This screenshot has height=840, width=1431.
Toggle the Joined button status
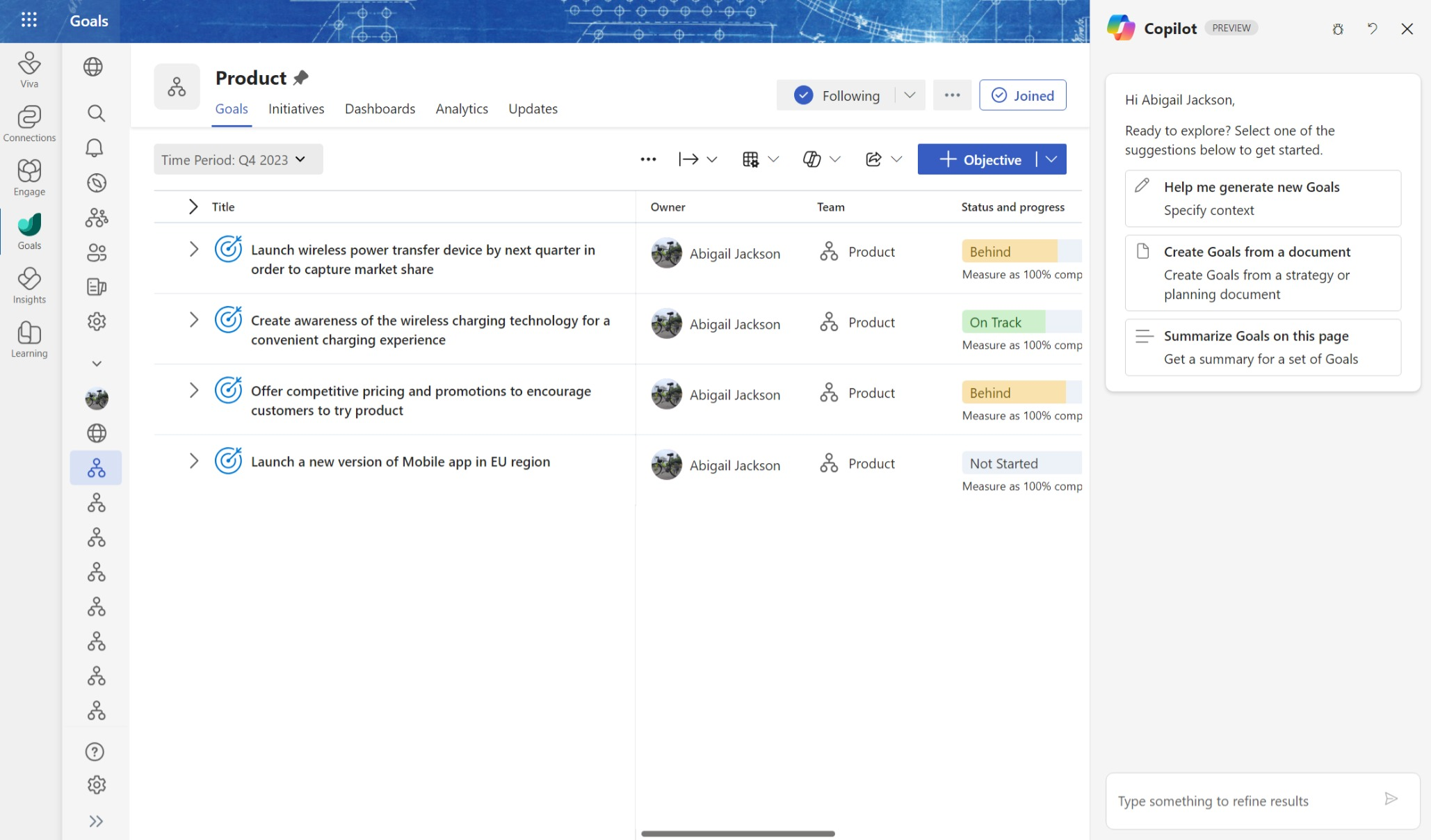tap(1023, 95)
